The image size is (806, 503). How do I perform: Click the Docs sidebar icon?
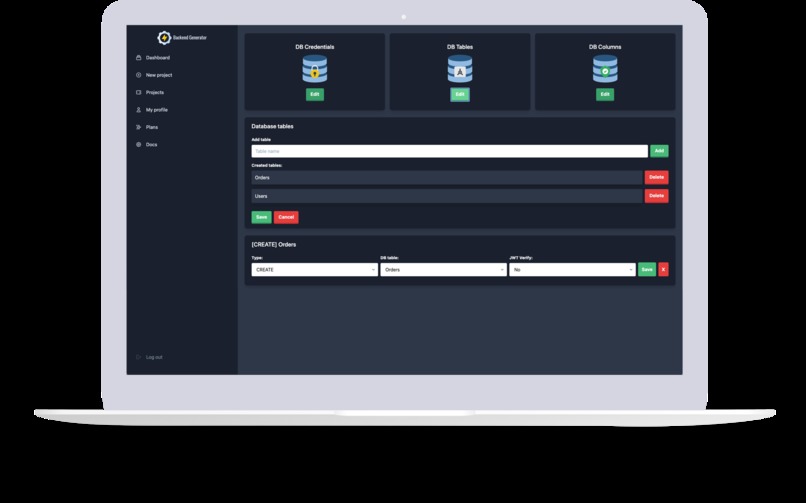tap(138, 144)
